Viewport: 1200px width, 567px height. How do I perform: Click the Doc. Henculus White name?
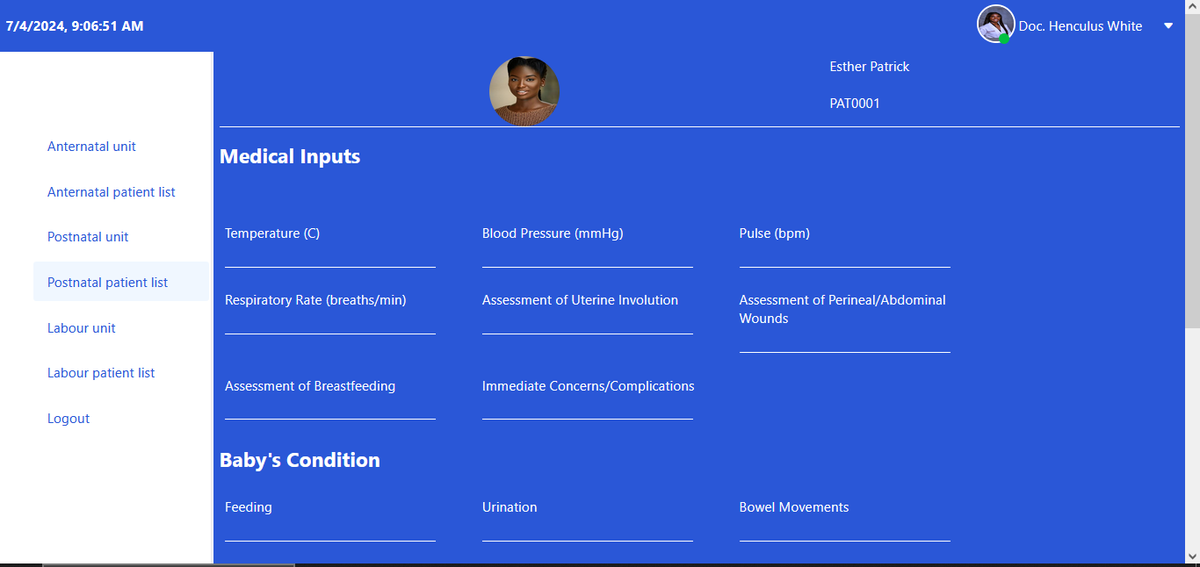click(x=1080, y=26)
